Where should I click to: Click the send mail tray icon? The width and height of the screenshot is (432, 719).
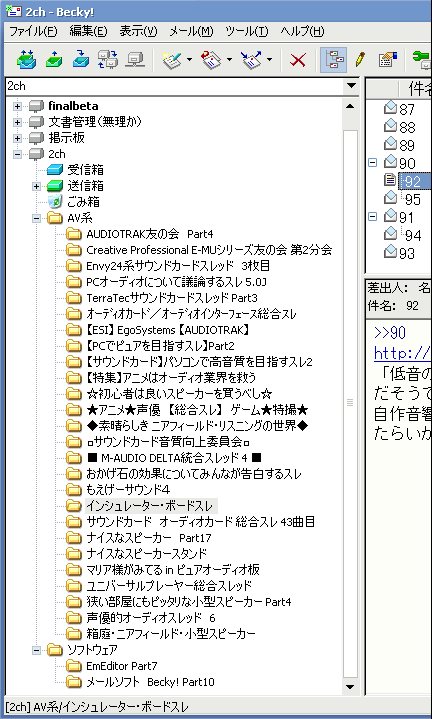point(54,60)
